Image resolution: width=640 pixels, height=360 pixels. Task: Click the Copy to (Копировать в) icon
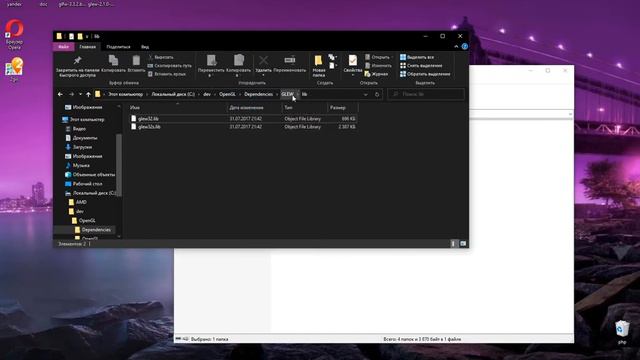(x=239, y=61)
